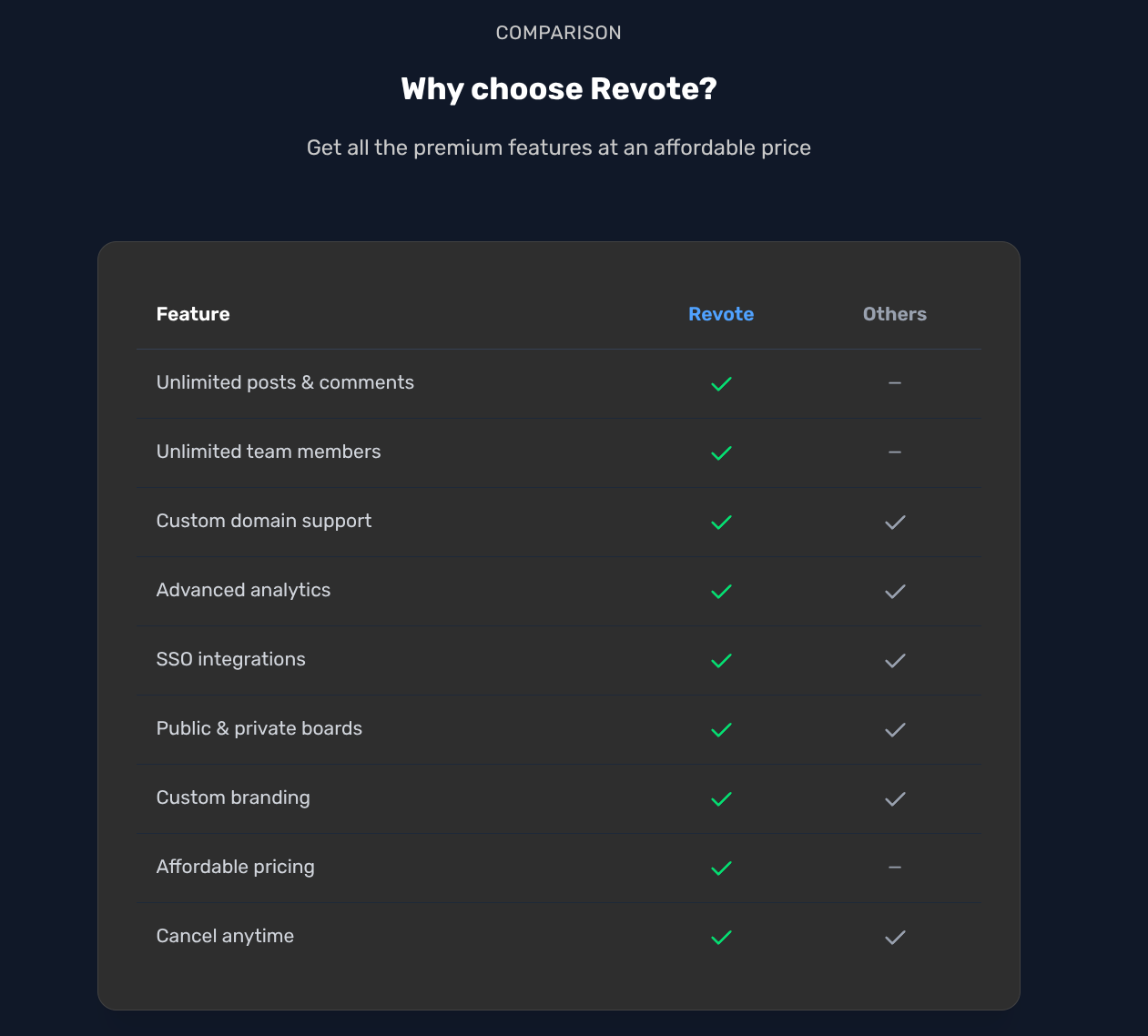Screen dimensions: 1148x1036
Task: Click the green check for Cancel anytime under Revote
Action: pos(721,938)
